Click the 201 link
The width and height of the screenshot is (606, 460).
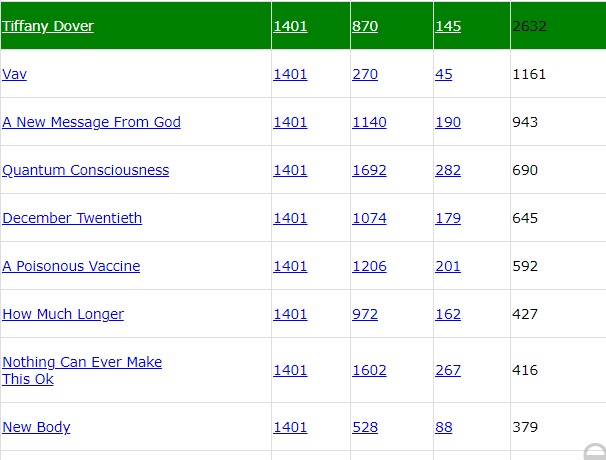(x=448, y=266)
